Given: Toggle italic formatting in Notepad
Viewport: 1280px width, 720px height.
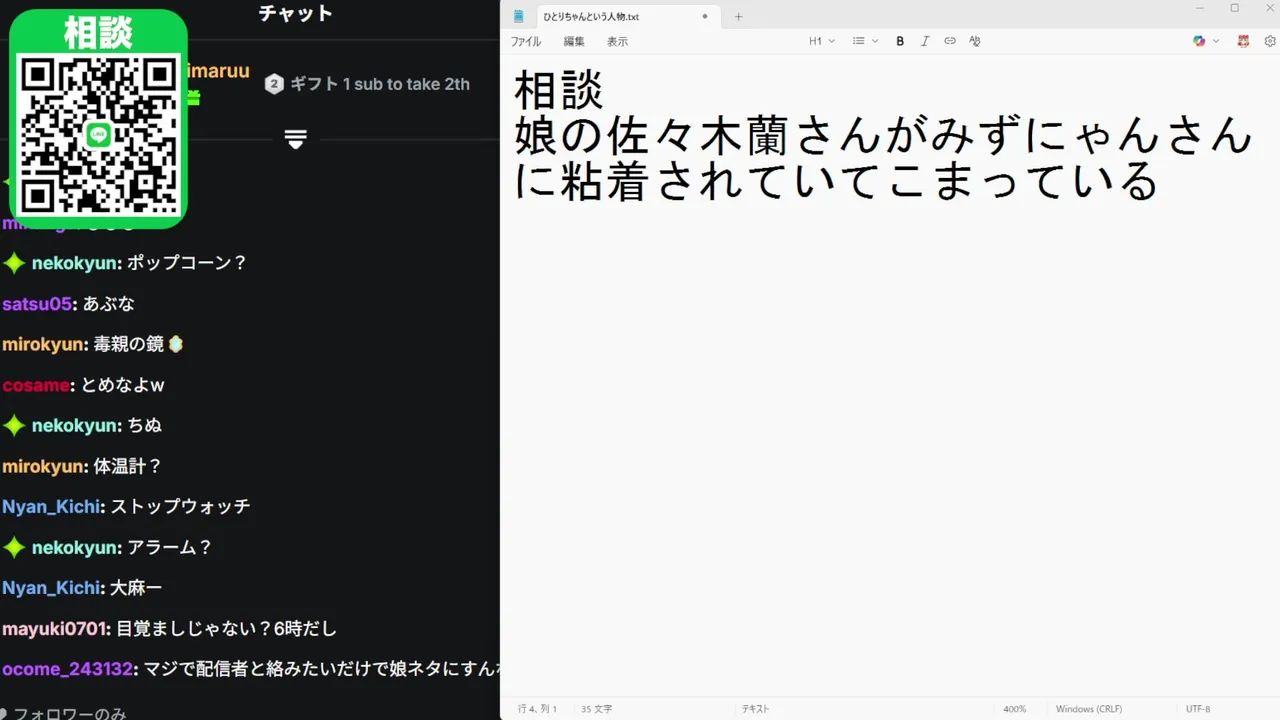Looking at the screenshot, I should pyautogui.click(x=925, y=41).
